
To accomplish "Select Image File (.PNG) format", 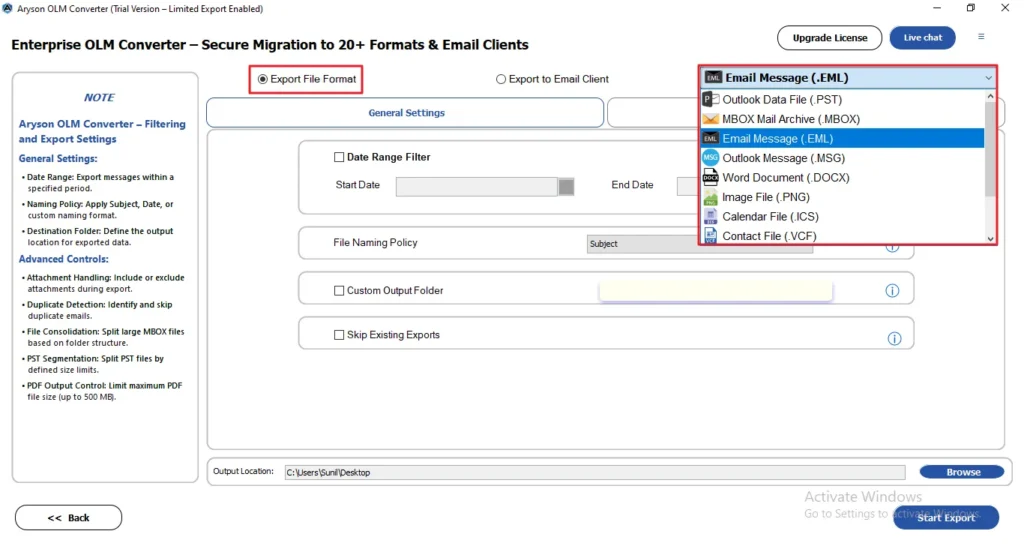I will point(842,197).
